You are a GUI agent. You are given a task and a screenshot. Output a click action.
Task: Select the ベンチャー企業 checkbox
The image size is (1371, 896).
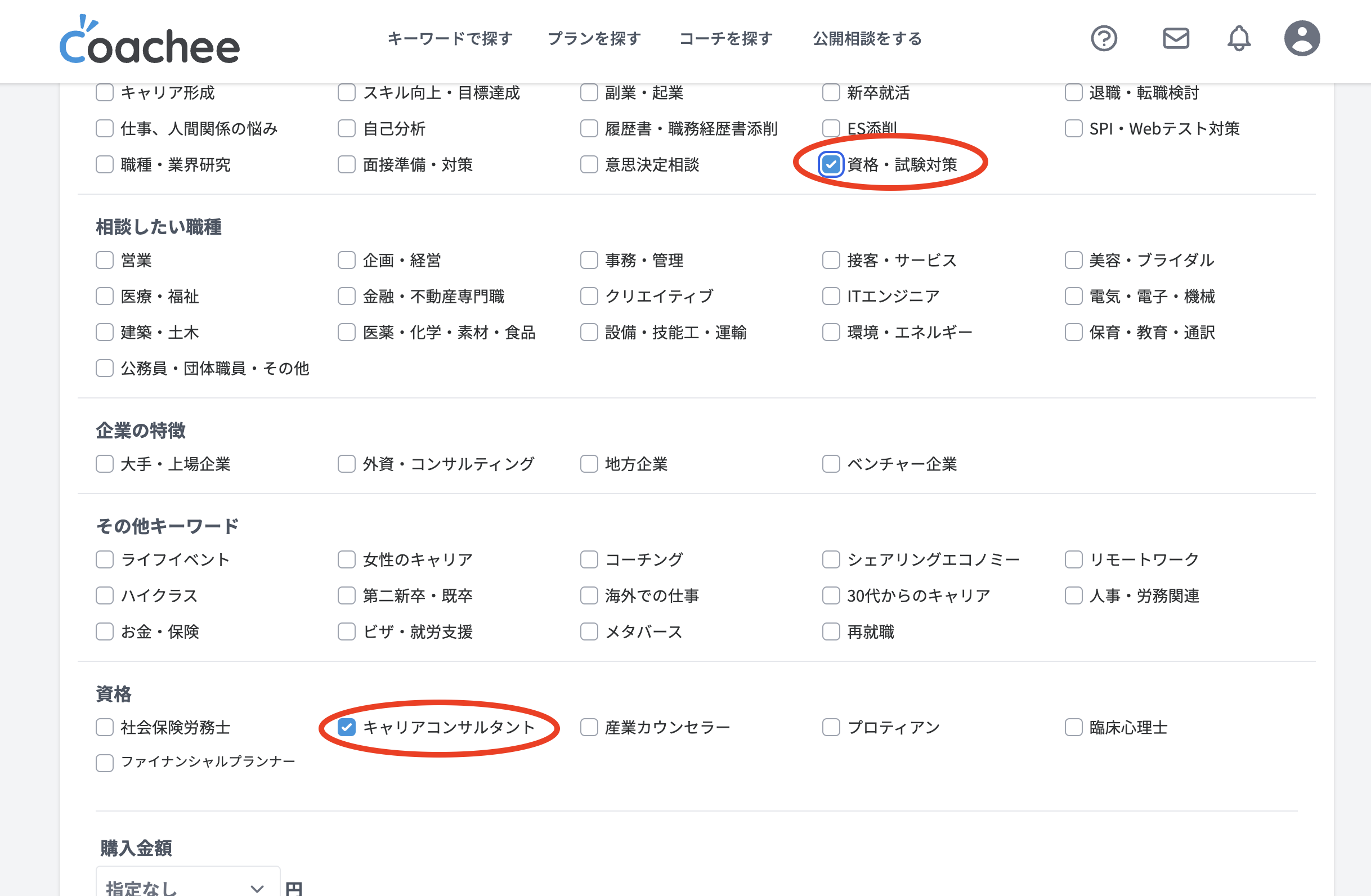click(x=831, y=464)
